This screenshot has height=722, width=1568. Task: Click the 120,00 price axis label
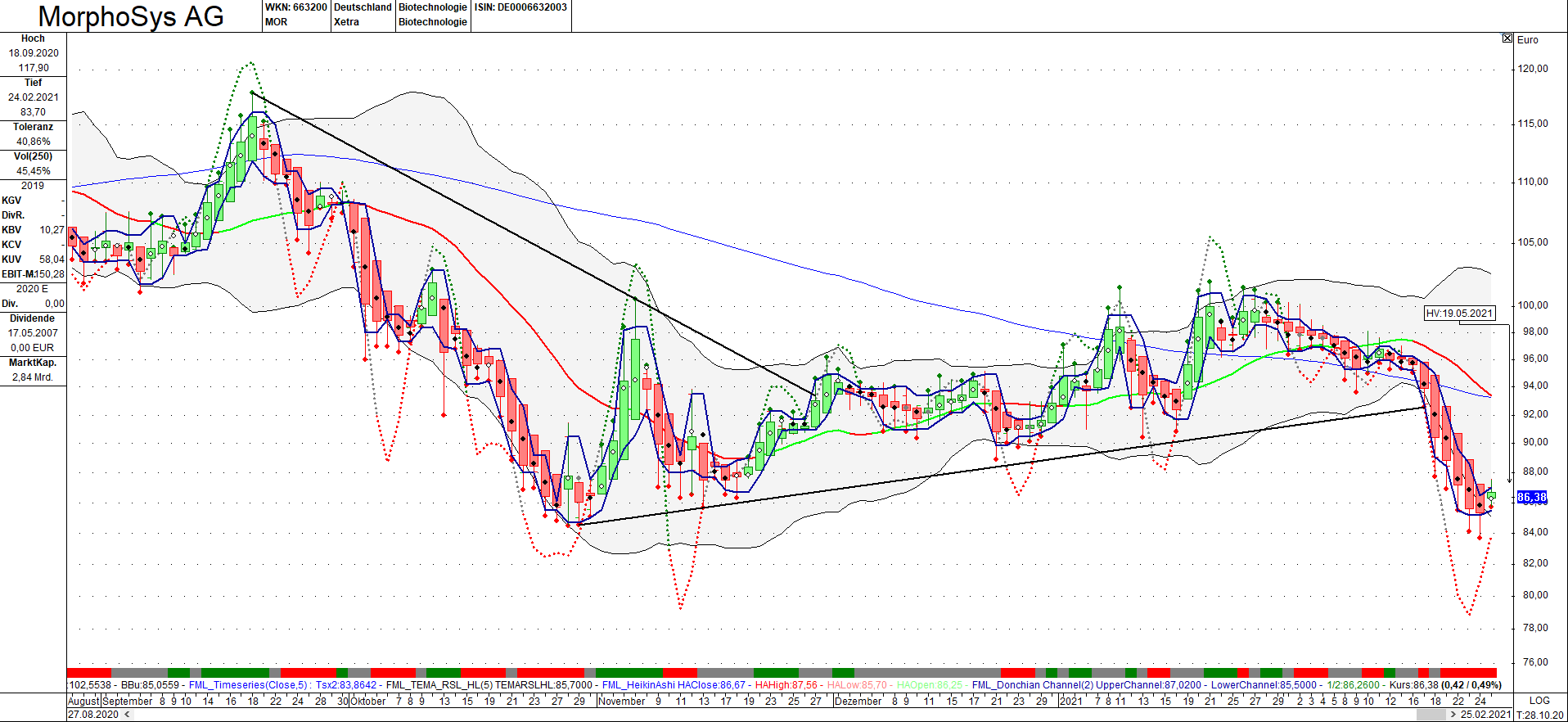coord(1533,68)
